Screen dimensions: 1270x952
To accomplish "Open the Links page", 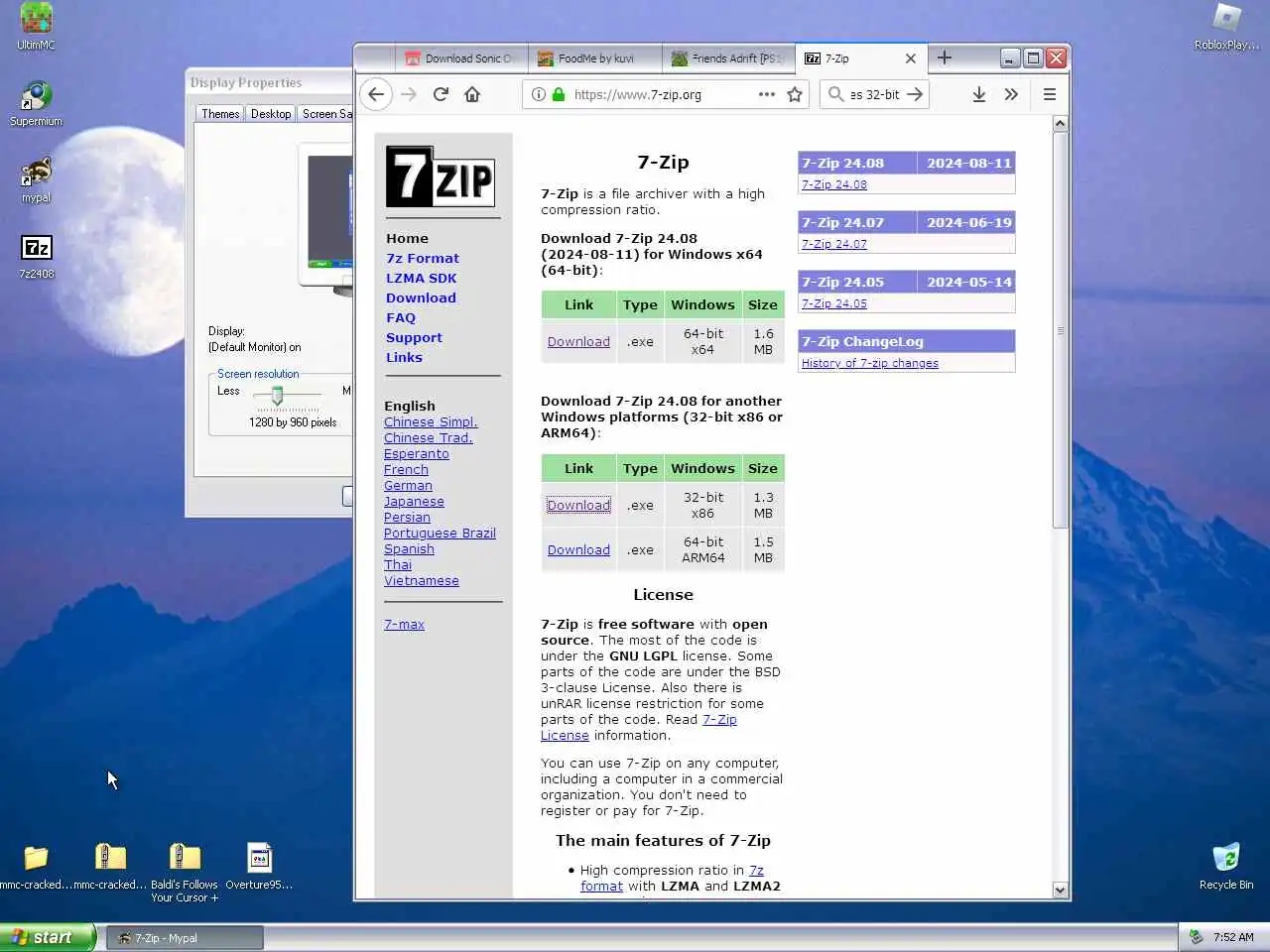I will 404,358.
